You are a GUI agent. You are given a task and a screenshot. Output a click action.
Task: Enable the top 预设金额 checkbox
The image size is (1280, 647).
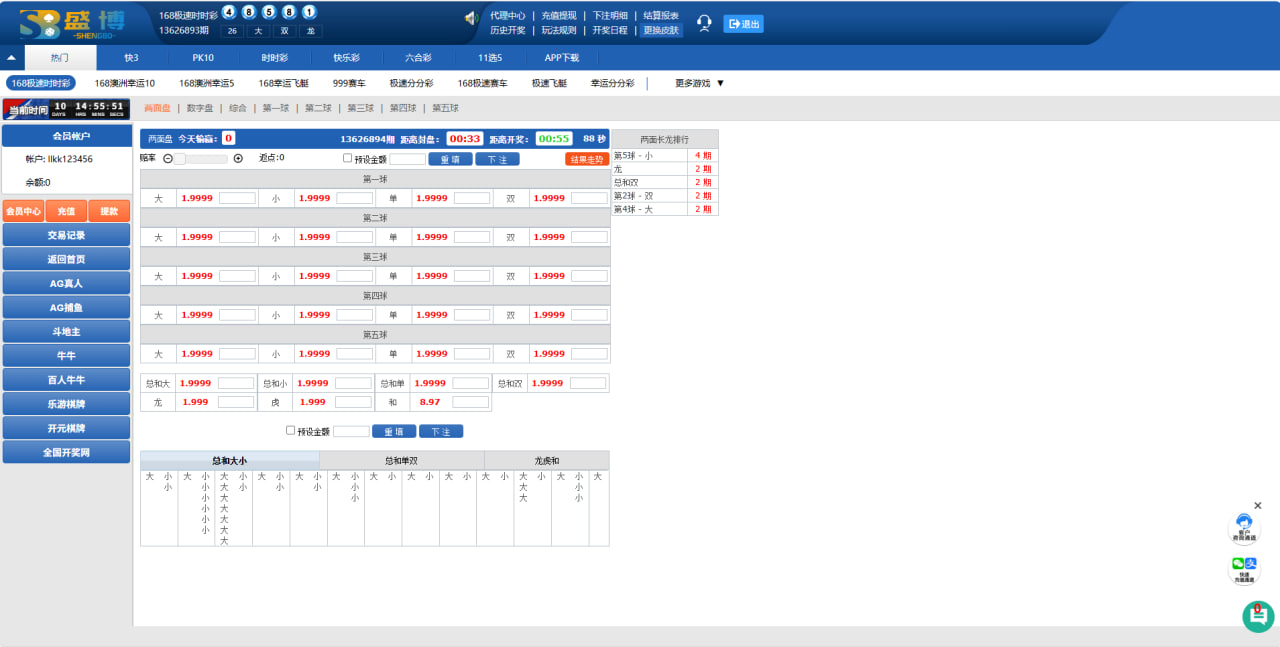(347, 158)
